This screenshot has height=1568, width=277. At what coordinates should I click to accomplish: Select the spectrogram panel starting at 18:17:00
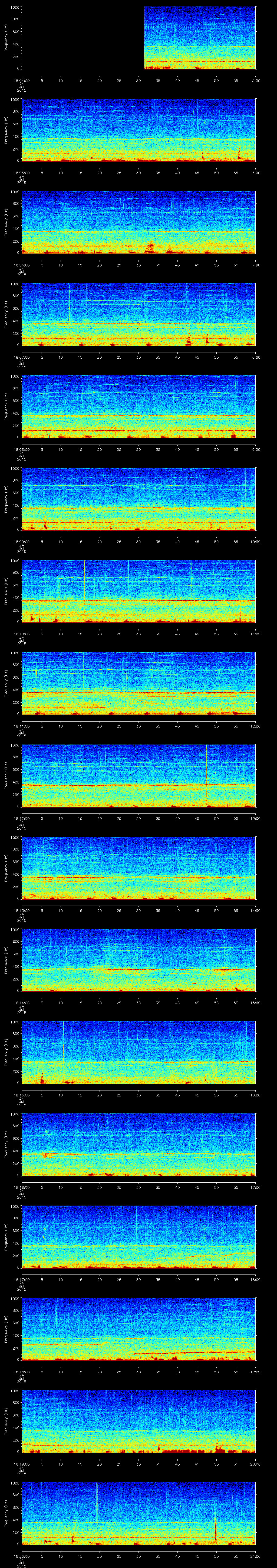[139, 1237]
